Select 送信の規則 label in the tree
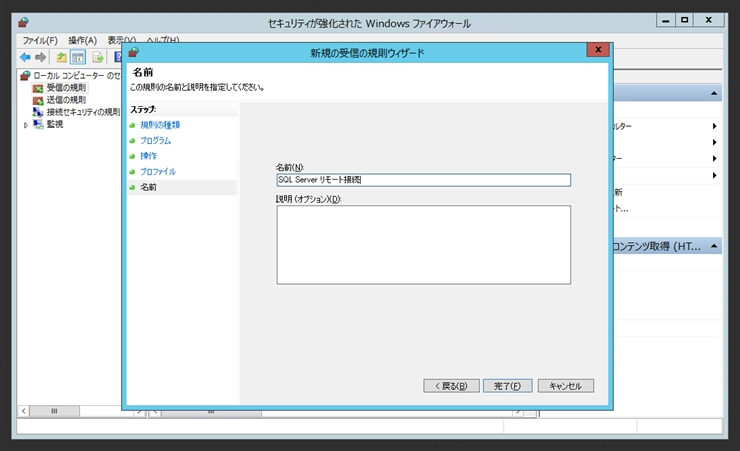The width and height of the screenshot is (740, 451). 67,100
